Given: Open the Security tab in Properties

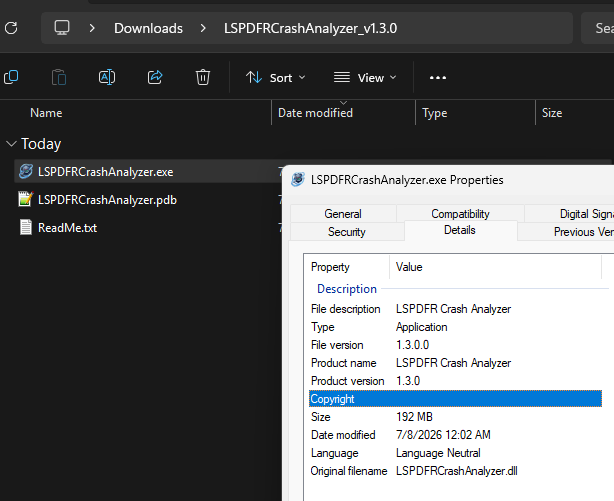Looking at the screenshot, I should click(x=347, y=232).
